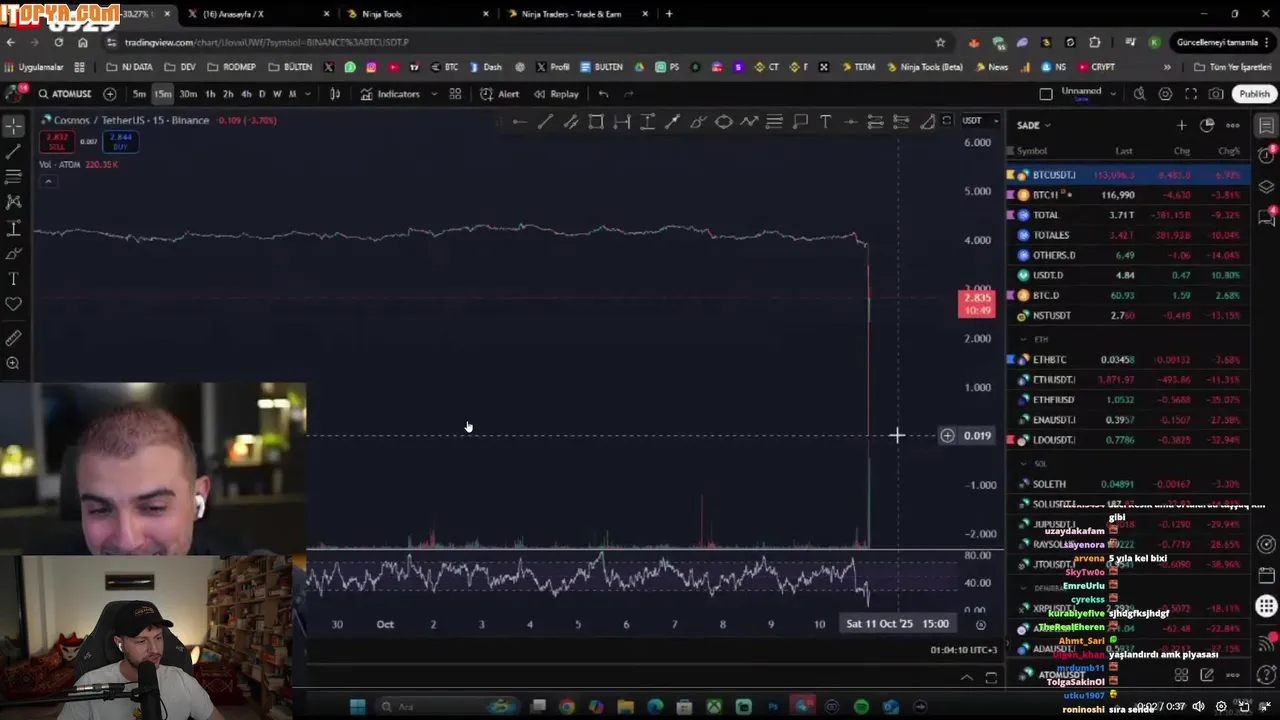The height and width of the screenshot is (720, 1280).
Task: Expand the timeframe dropdown arrow
Action: (x=307, y=94)
